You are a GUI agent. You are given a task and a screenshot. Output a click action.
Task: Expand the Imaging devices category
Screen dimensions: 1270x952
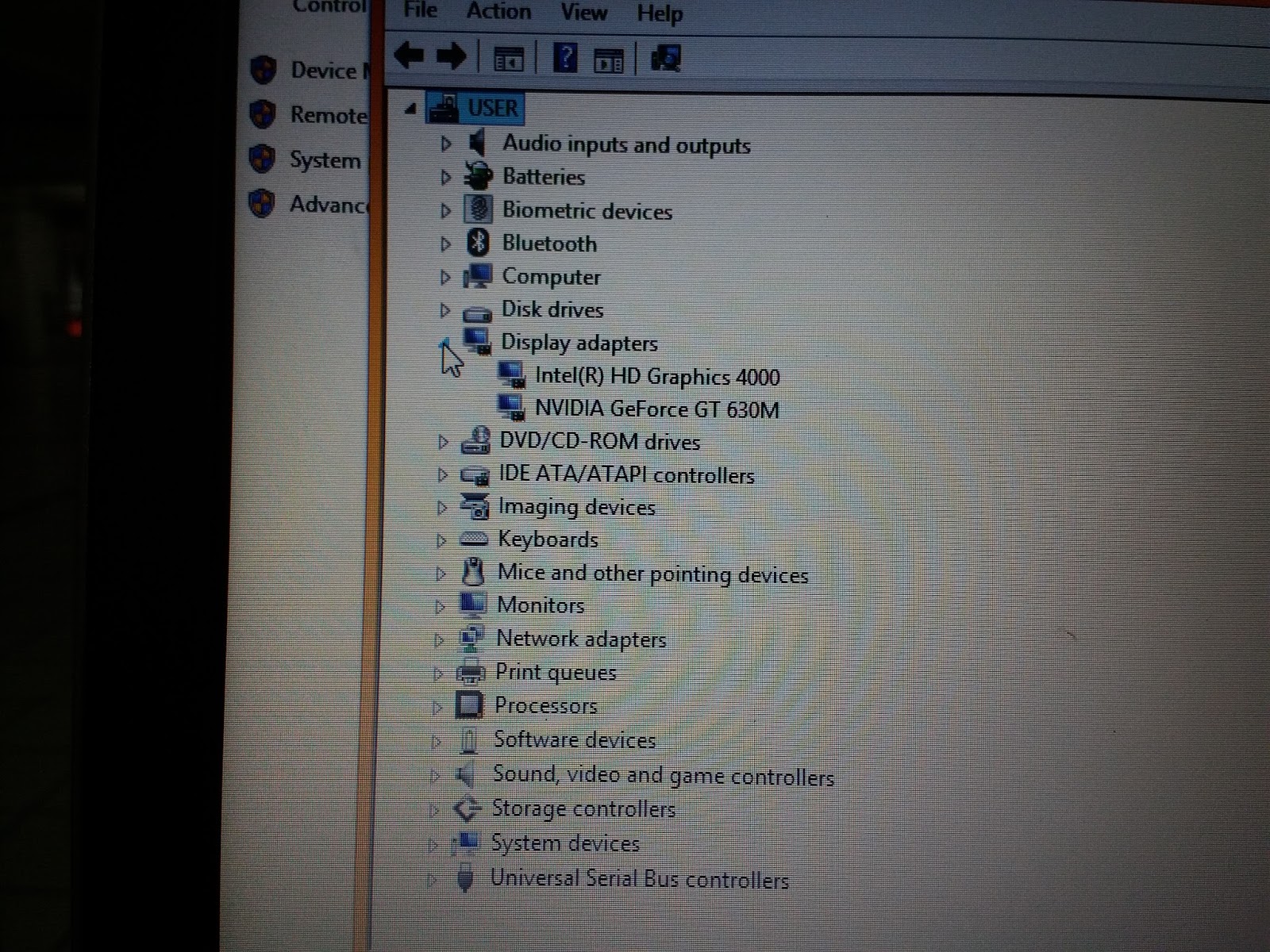tap(442, 508)
